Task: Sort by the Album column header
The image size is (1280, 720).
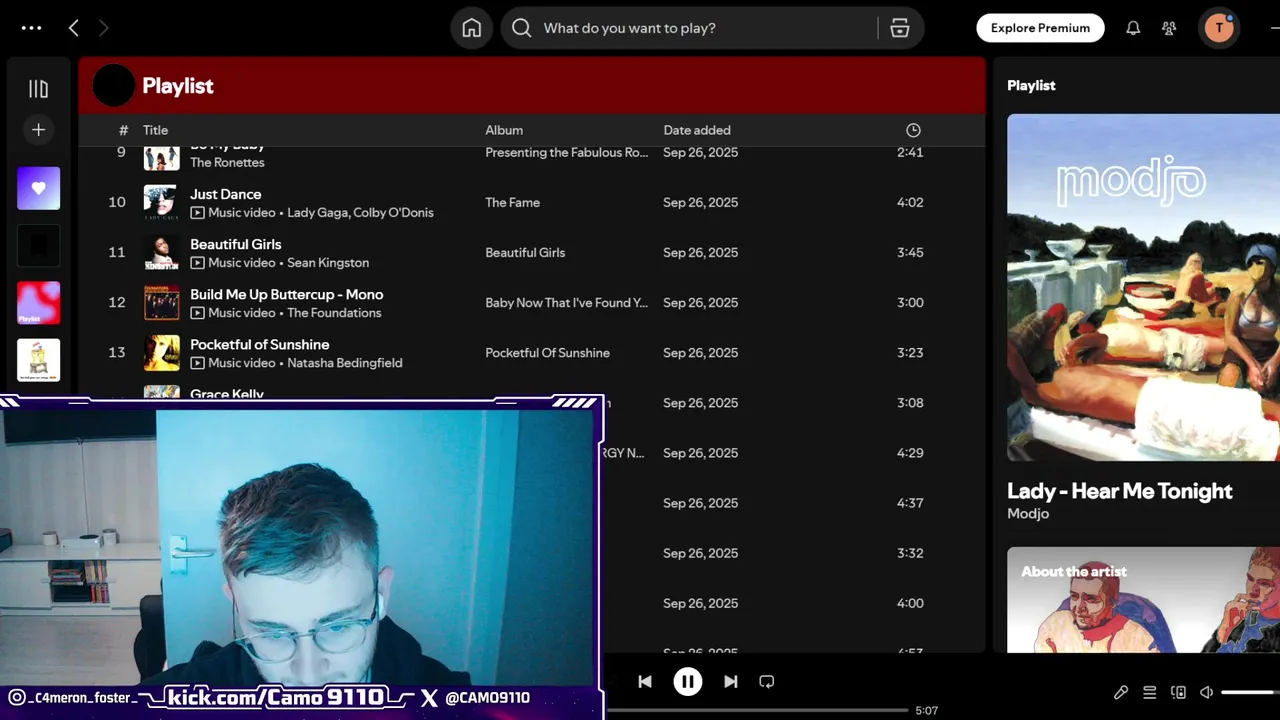Action: [504, 130]
